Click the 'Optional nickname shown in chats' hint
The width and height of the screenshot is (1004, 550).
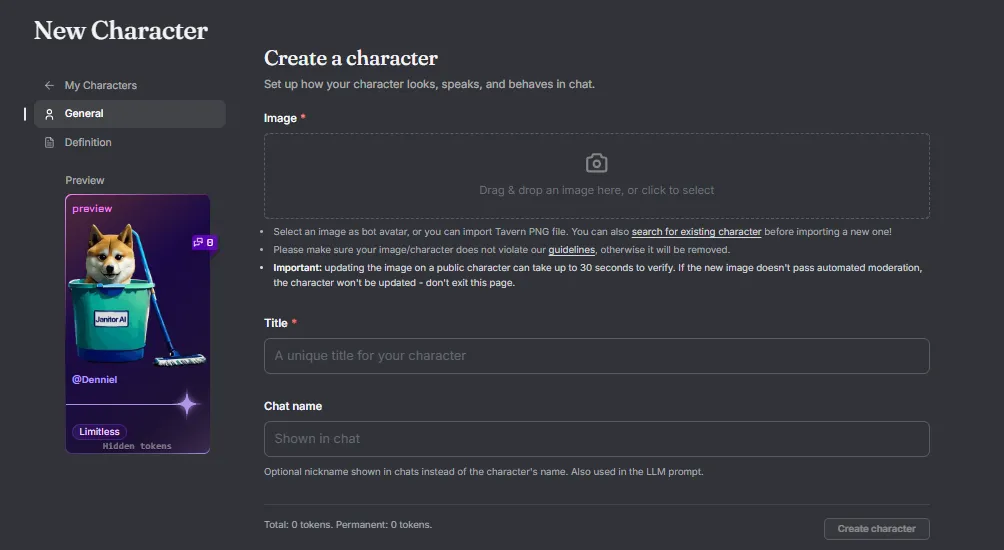[483, 472]
